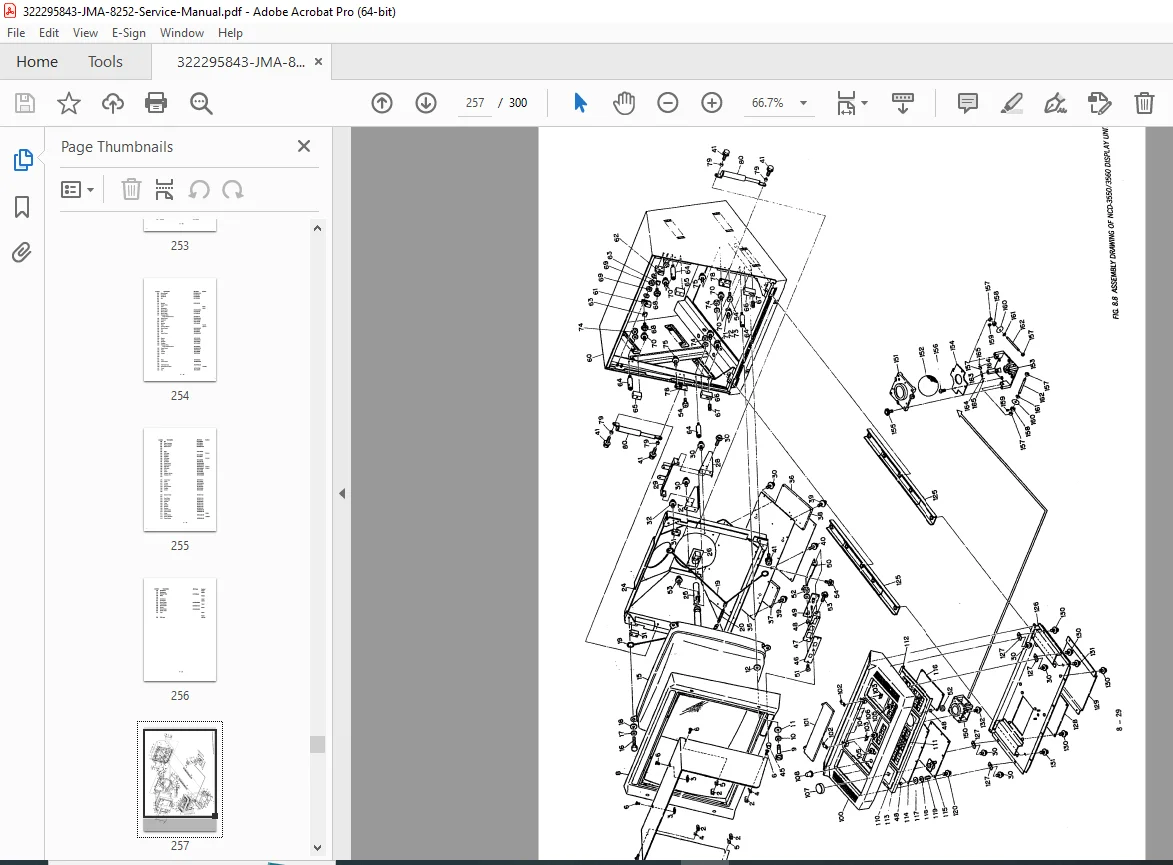Click the scrolling mode keyboard icon
Viewport: 1173px width, 865px height.
click(x=903, y=103)
